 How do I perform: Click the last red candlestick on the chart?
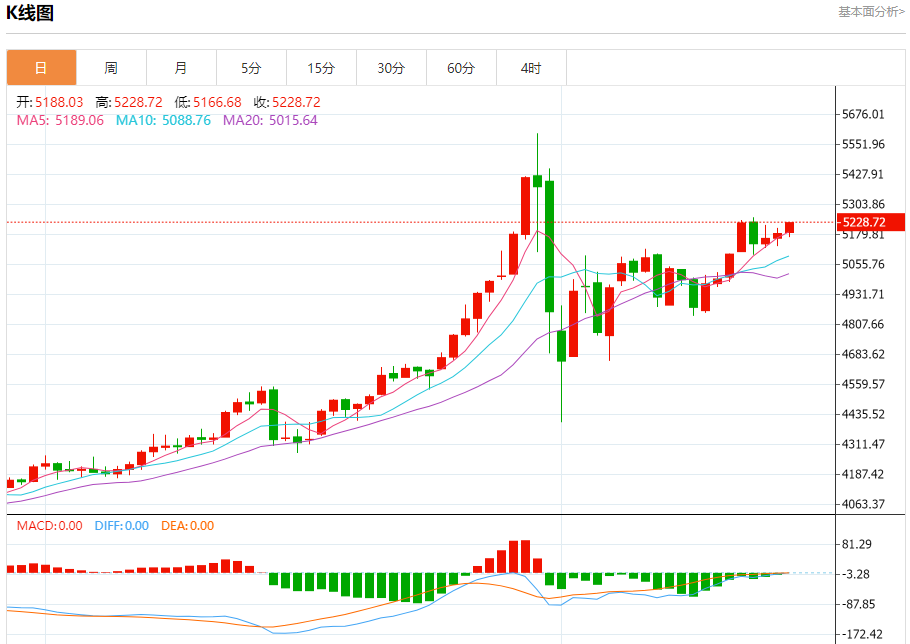click(x=789, y=228)
